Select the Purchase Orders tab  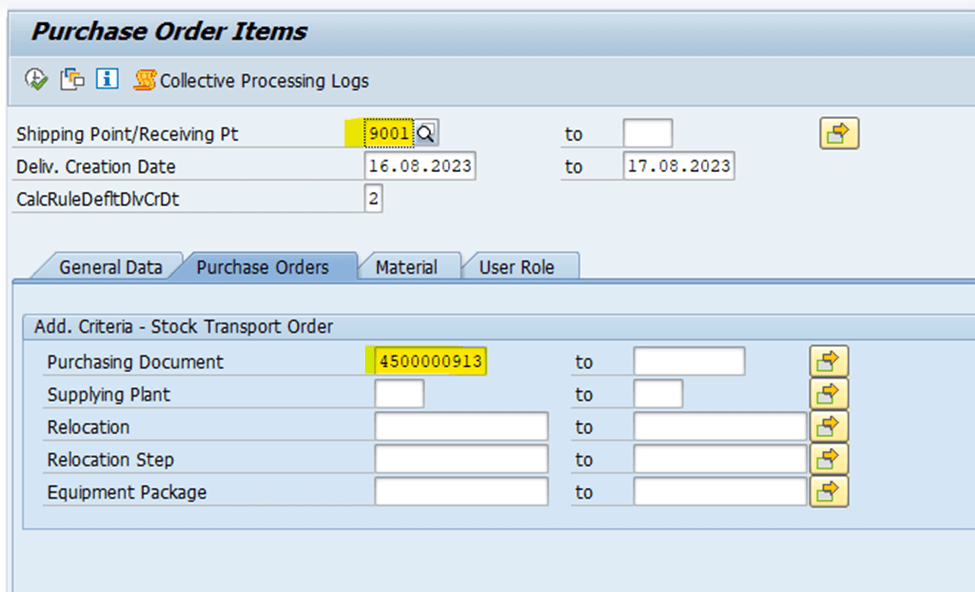point(262,267)
